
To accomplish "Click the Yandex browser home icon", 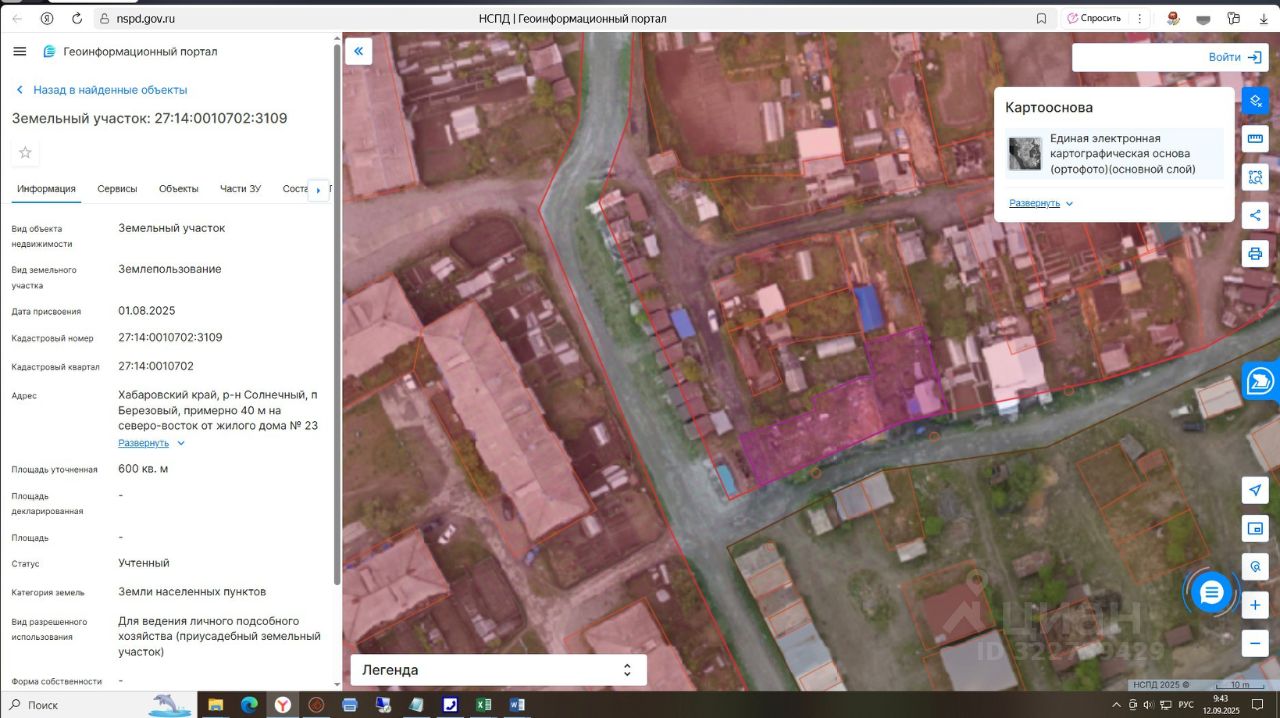I will [x=47, y=18].
